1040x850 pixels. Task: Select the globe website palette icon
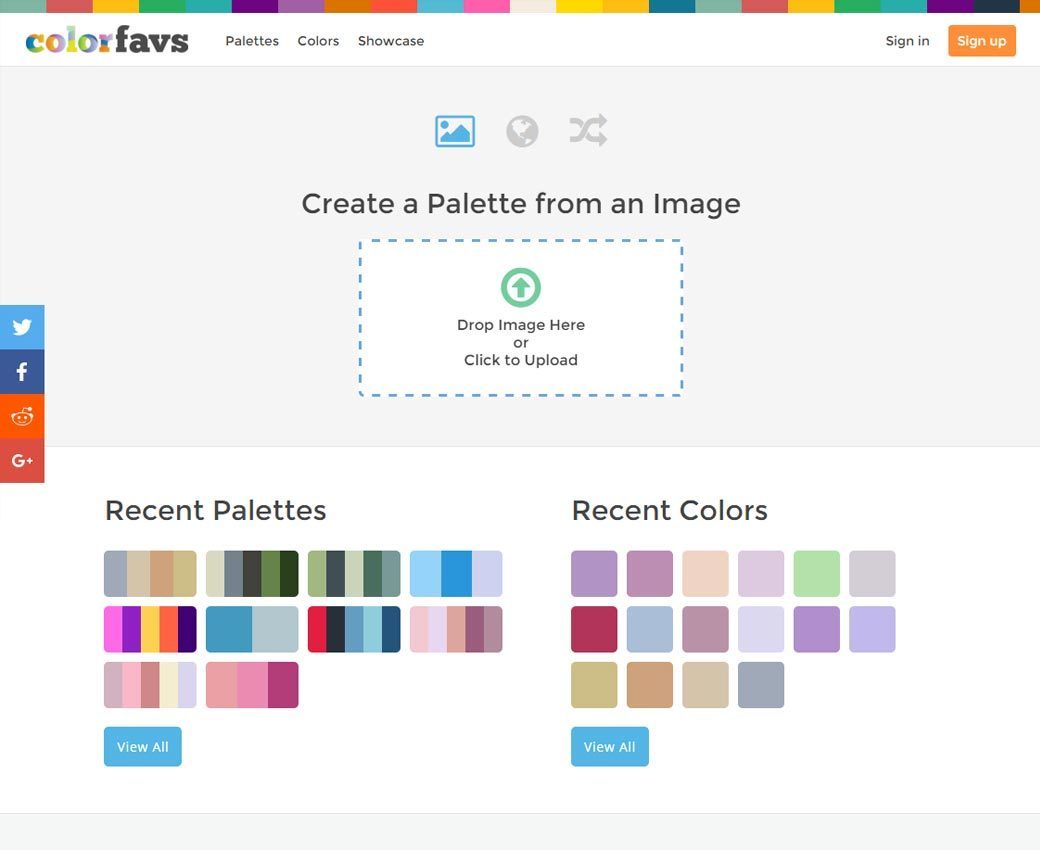(x=522, y=131)
